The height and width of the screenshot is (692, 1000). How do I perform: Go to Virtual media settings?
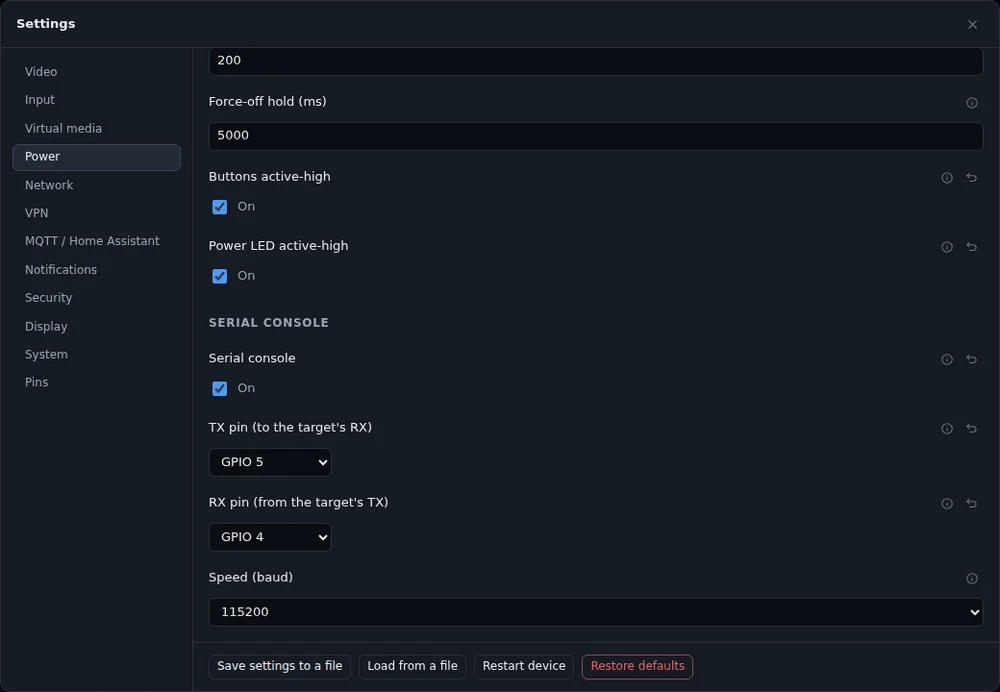point(96,129)
